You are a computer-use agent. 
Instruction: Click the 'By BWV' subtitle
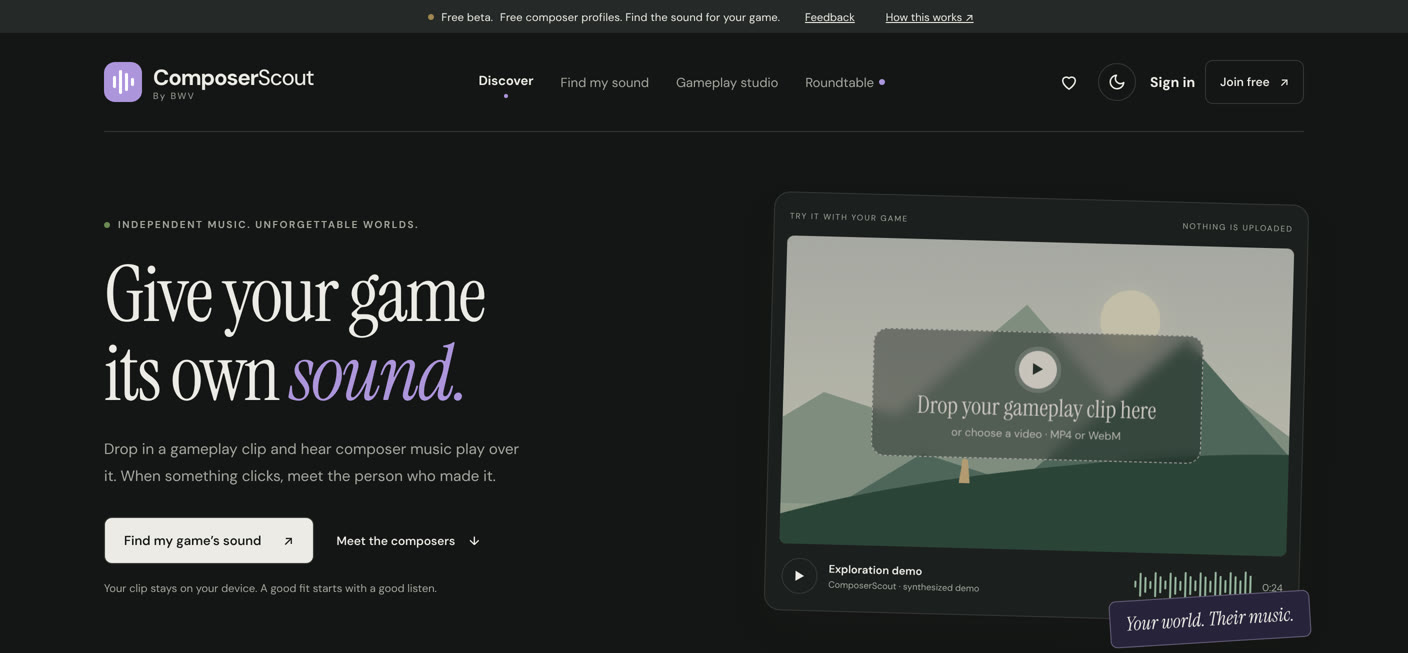174,96
